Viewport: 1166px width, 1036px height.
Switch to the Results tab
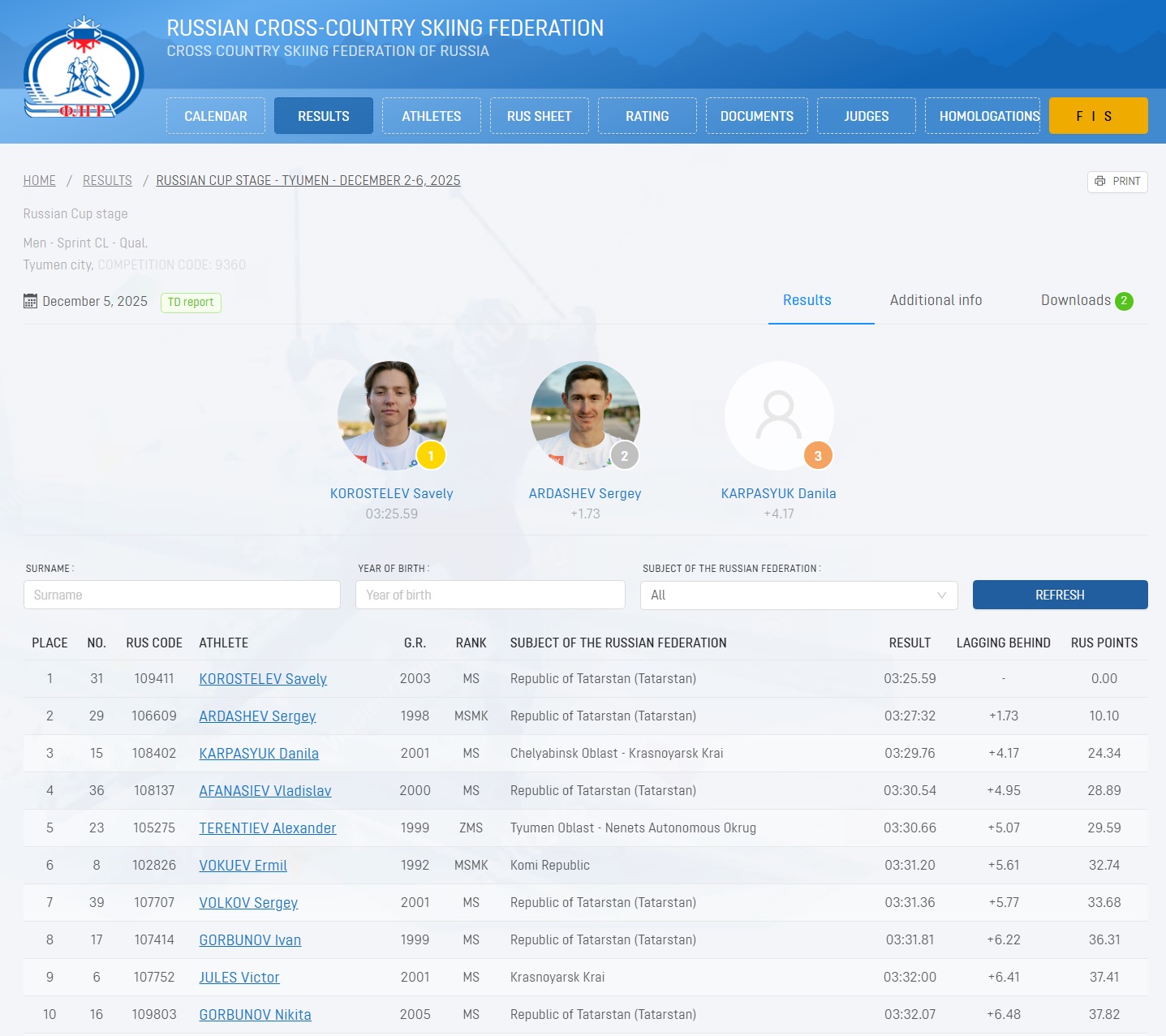[x=807, y=300]
